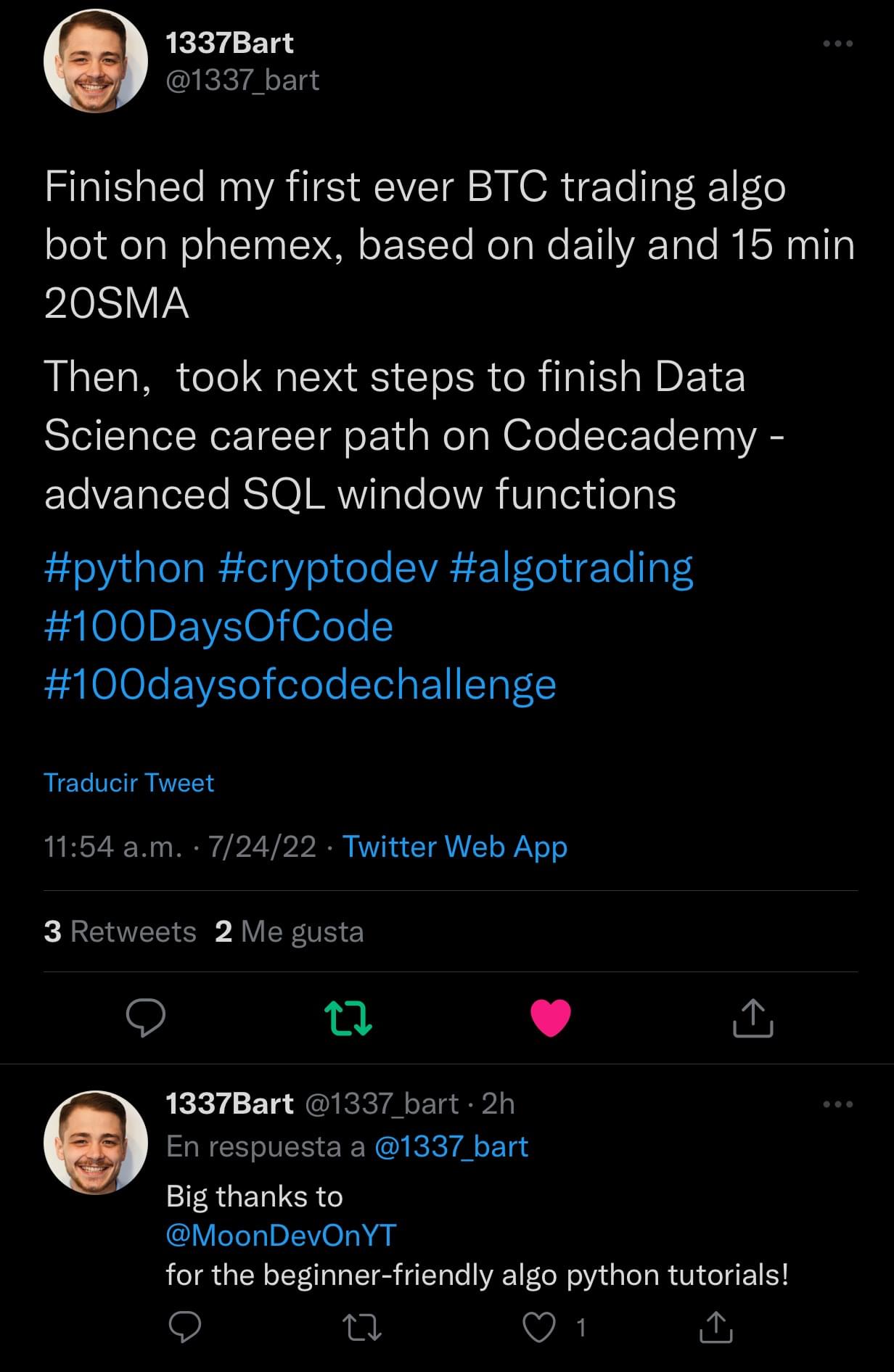Click the Twitter Web App source link
The height and width of the screenshot is (1372, 894).
click(454, 847)
